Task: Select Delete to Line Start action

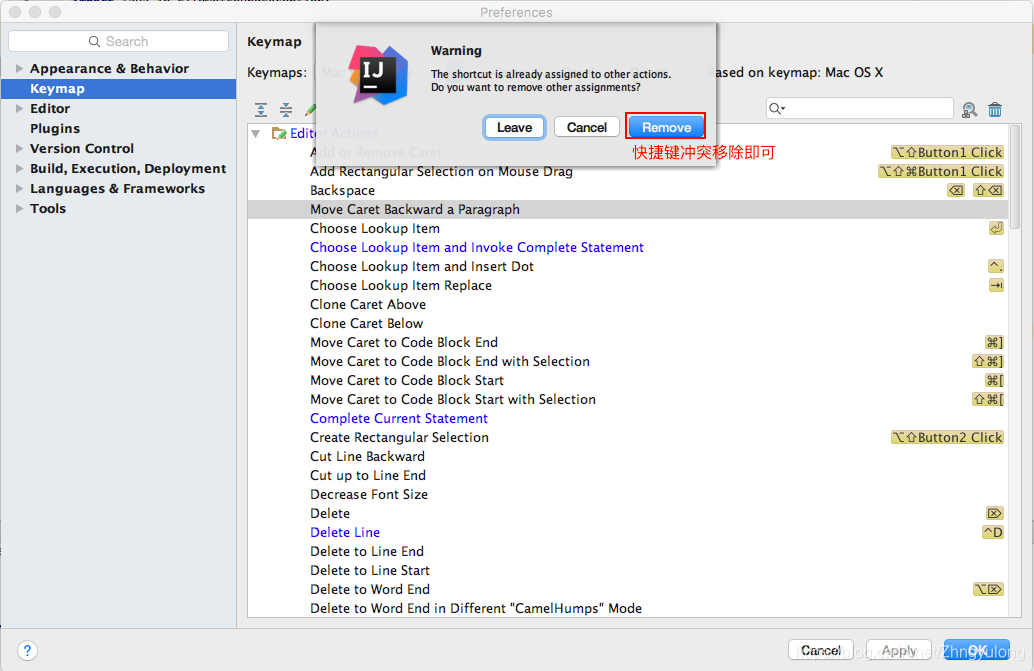Action: click(370, 571)
